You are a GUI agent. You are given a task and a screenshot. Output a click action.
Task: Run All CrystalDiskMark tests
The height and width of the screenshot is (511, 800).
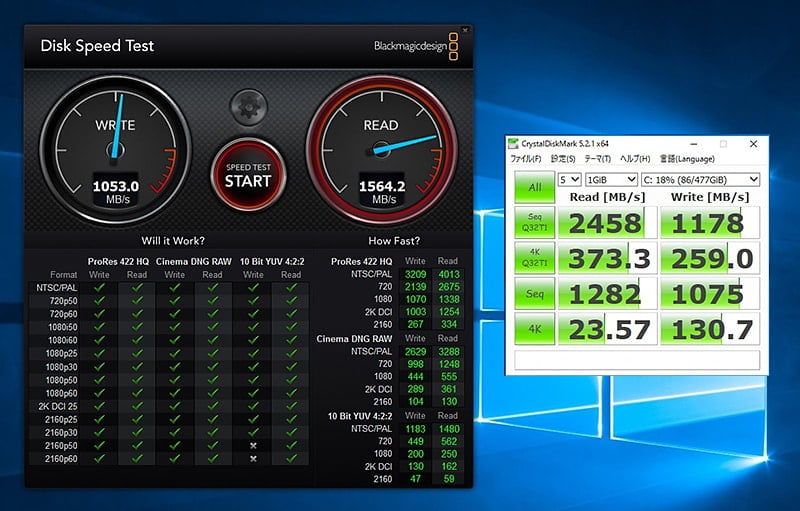point(535,187)
